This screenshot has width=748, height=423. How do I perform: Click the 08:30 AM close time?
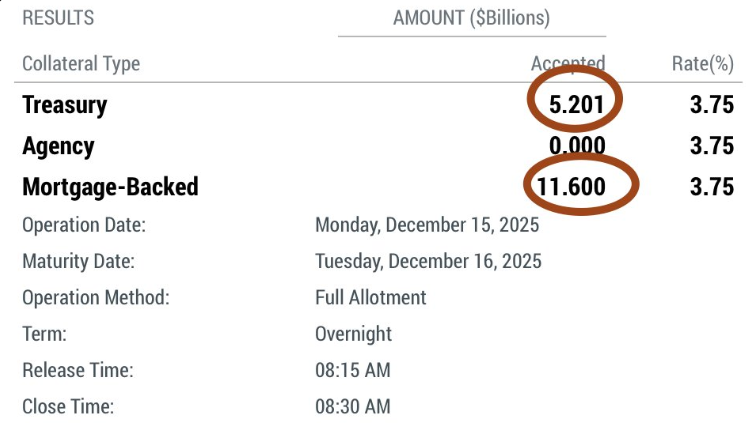click(x=352, y=407)
